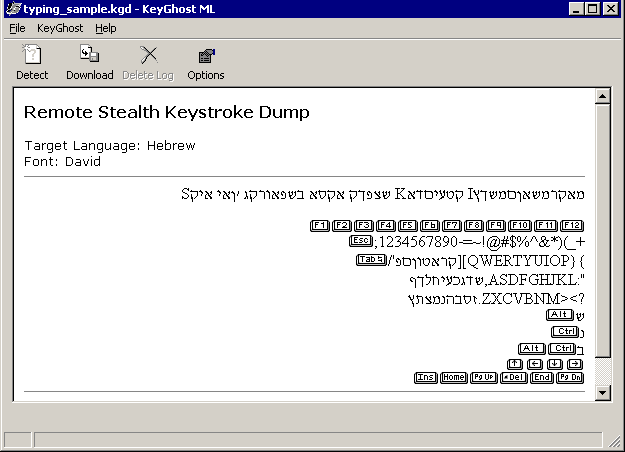This screenshot has width=625, height=452.
Task: Click the Pg Up key glyph
Action: pos(483,377)
